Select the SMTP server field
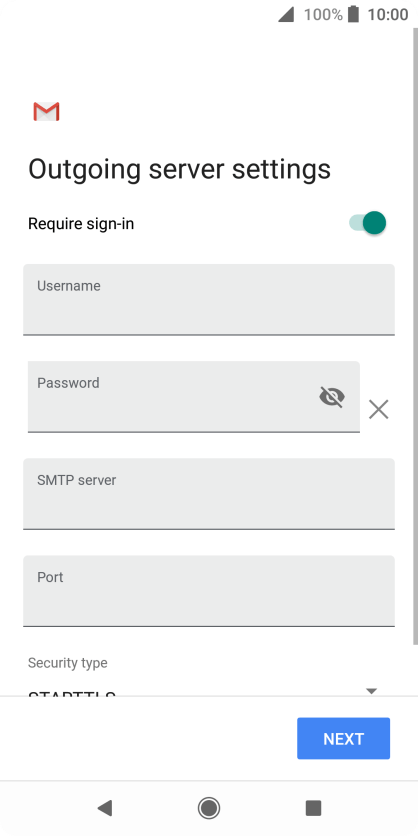The width and height of the screenshot is (418, 836). click(209, 494)
